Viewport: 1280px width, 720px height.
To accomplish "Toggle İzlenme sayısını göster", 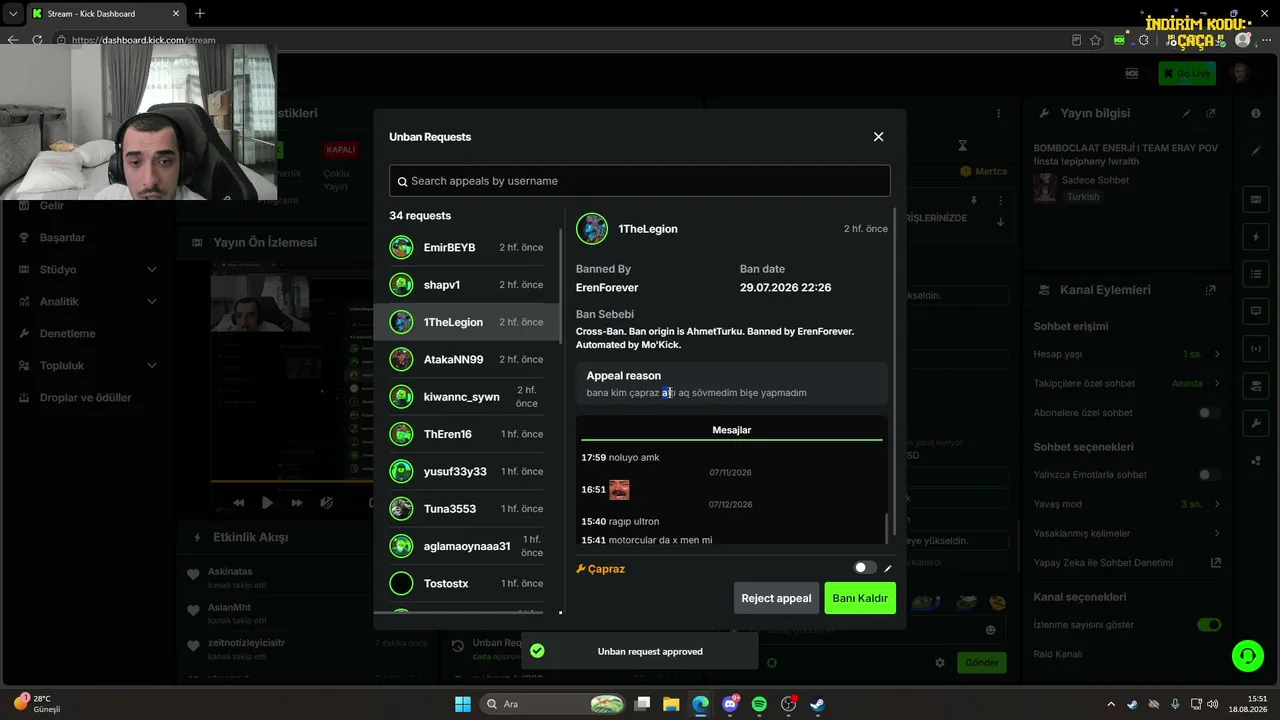I will tap(1209, 625).
